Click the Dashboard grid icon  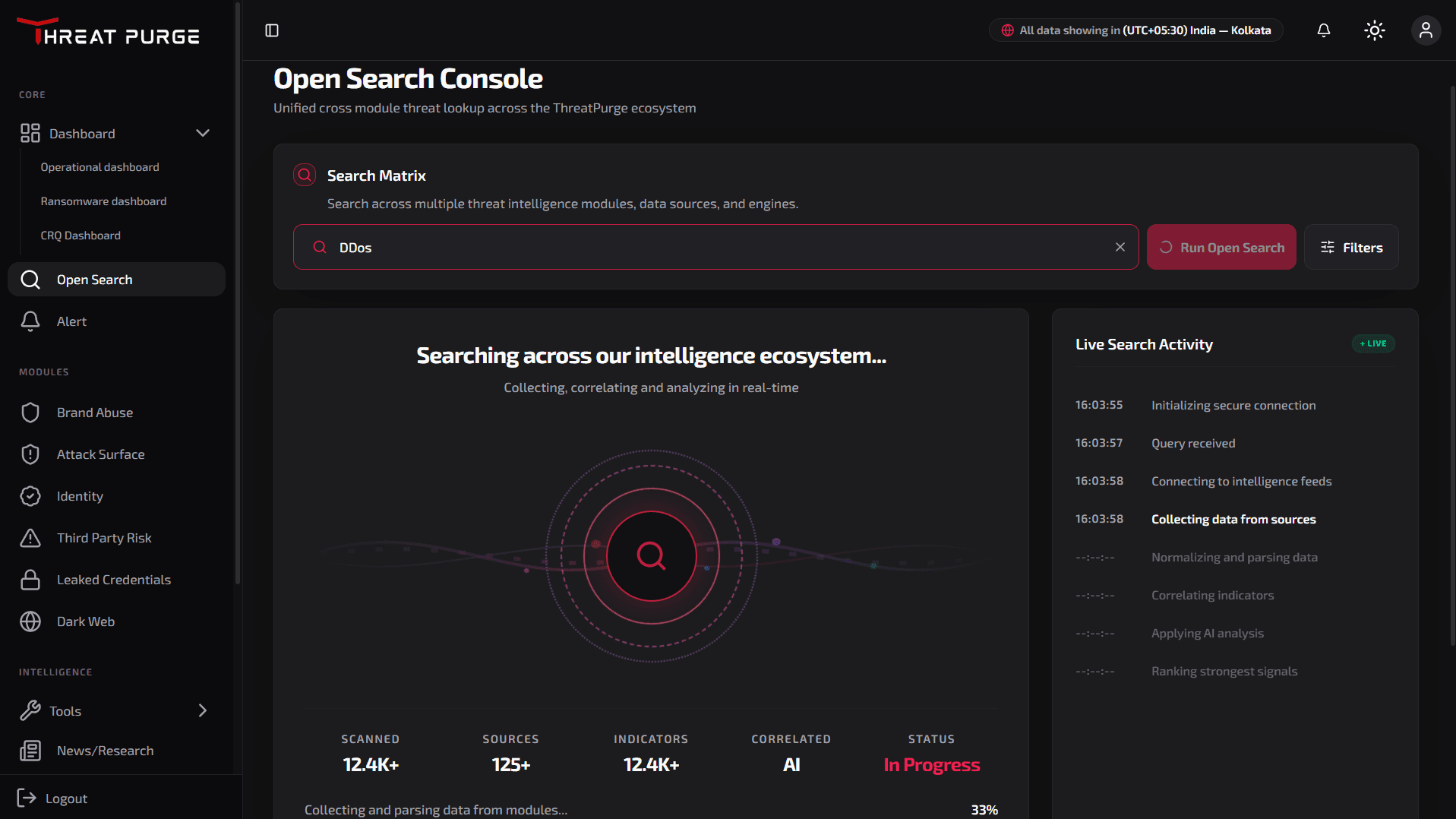pos(30,134)
